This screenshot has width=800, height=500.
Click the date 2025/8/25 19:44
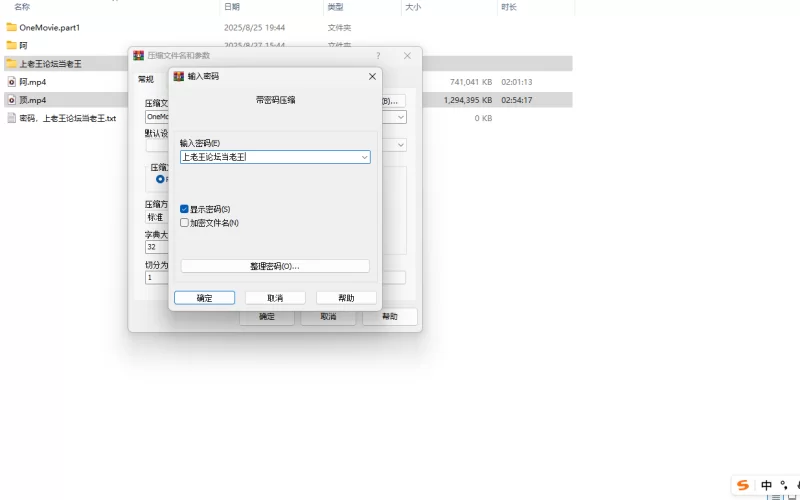(x=254, y=28)
